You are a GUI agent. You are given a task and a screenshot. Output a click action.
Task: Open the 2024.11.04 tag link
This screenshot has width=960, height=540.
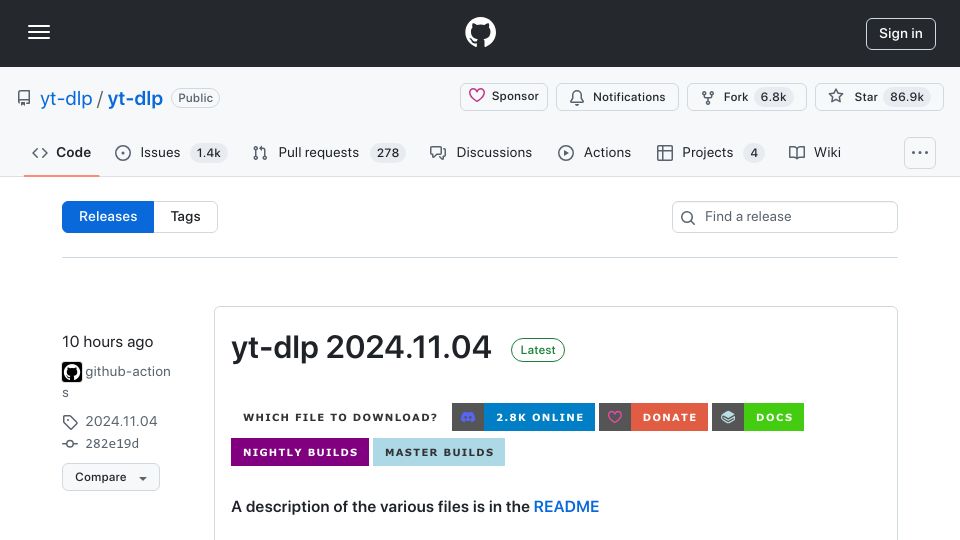point(121,421)
